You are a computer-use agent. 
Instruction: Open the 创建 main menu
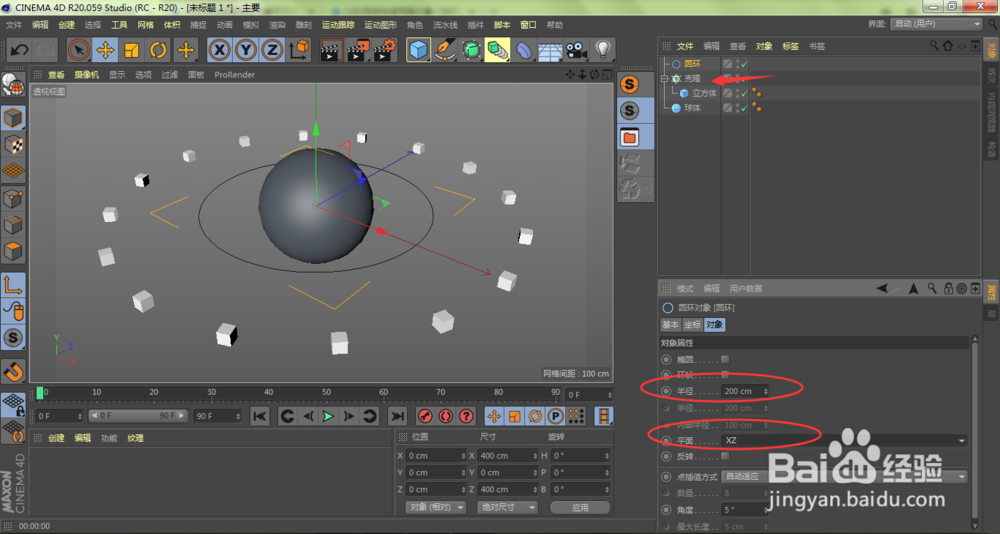(66, 25)
